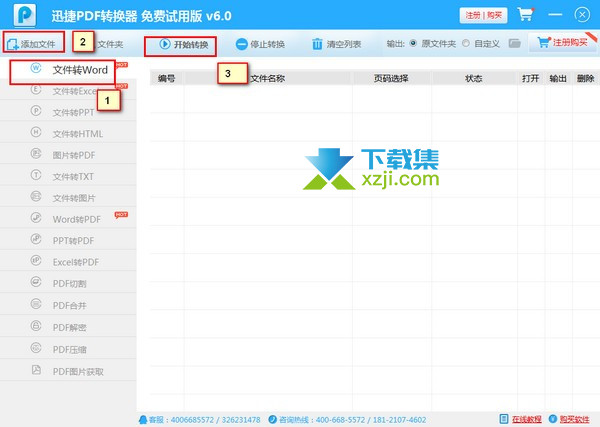Click the 打开 column header
The image size is (600, 427).
[530, 78]
